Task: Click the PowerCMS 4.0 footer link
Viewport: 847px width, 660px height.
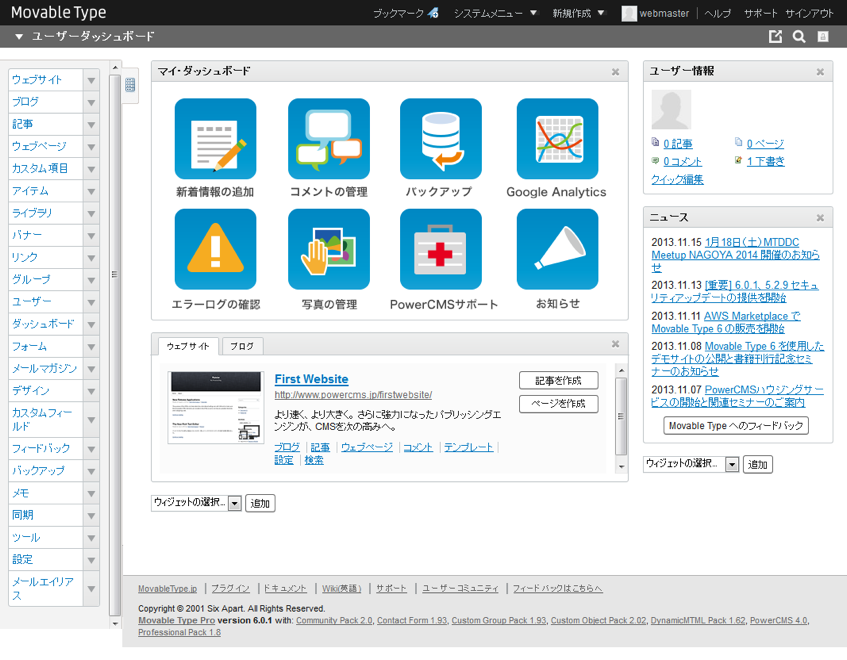Action: (x=778, y=621)
